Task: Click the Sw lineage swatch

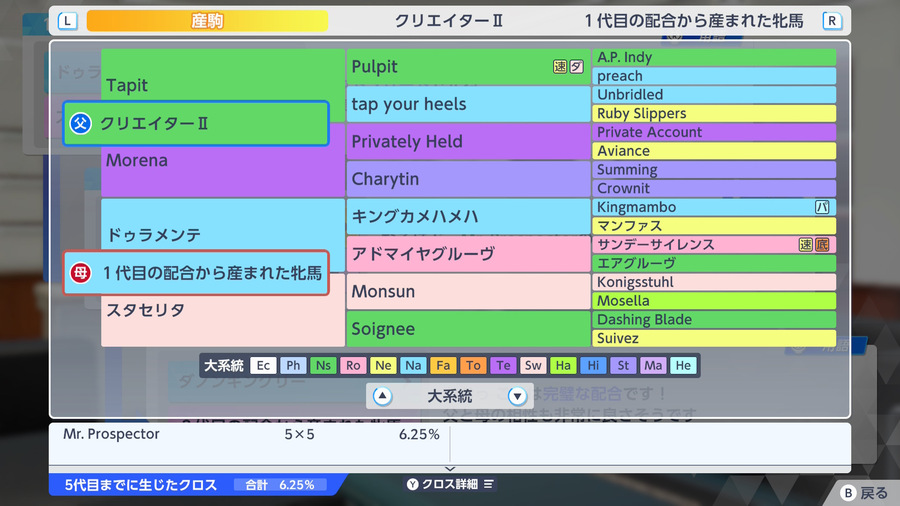Action: pyautogui.click(x=533, y=365)
